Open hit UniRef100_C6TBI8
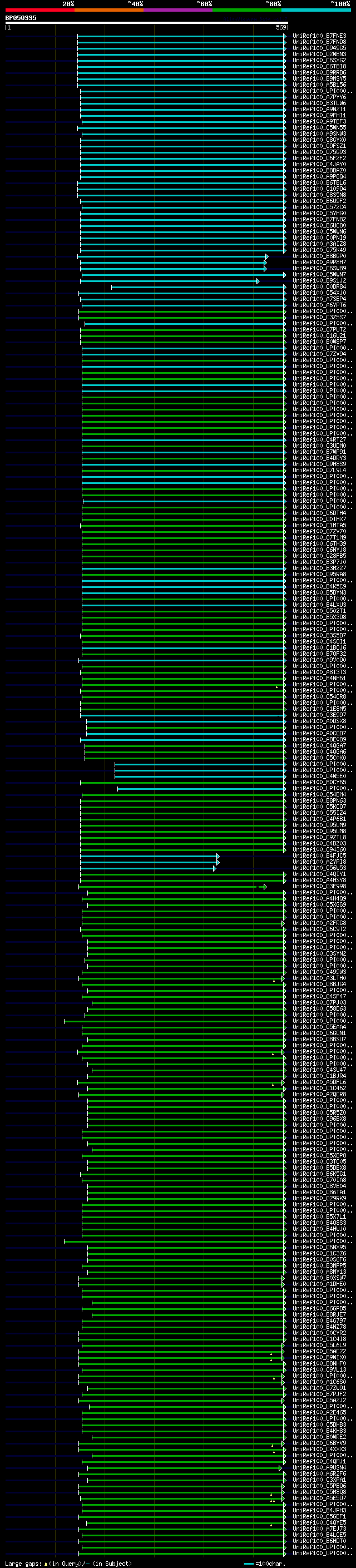 319,66
